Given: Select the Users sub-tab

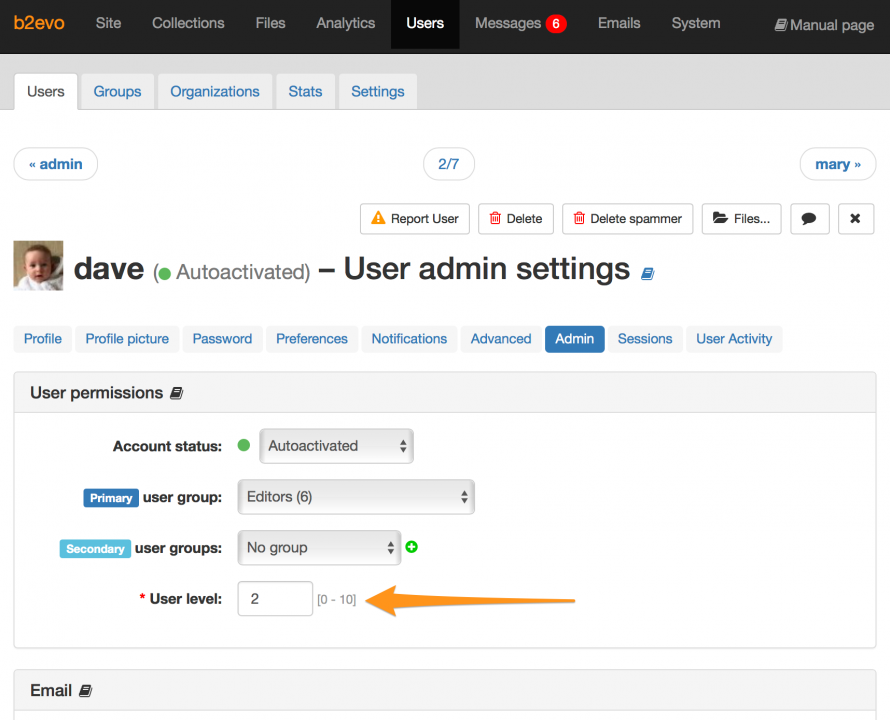Looking at the screenshot, I should point(46,91).
